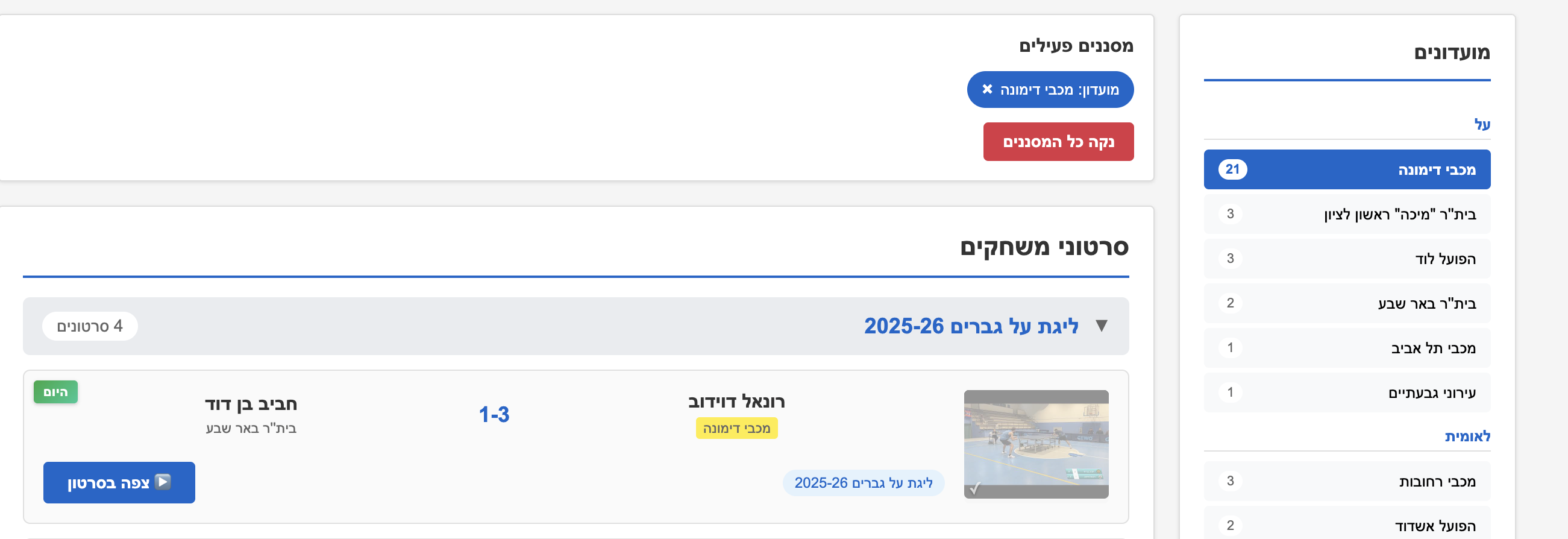Click the 3 count badge beside הפועל לוד
1568x539 pixels.
tap(1229, 258)
